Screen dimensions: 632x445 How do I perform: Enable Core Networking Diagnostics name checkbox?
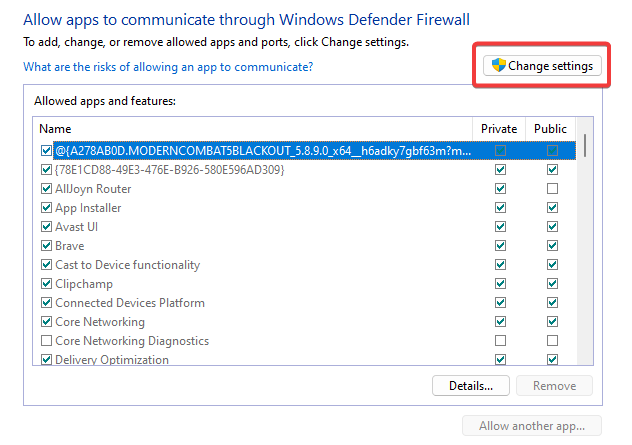[x=46, y=341]
